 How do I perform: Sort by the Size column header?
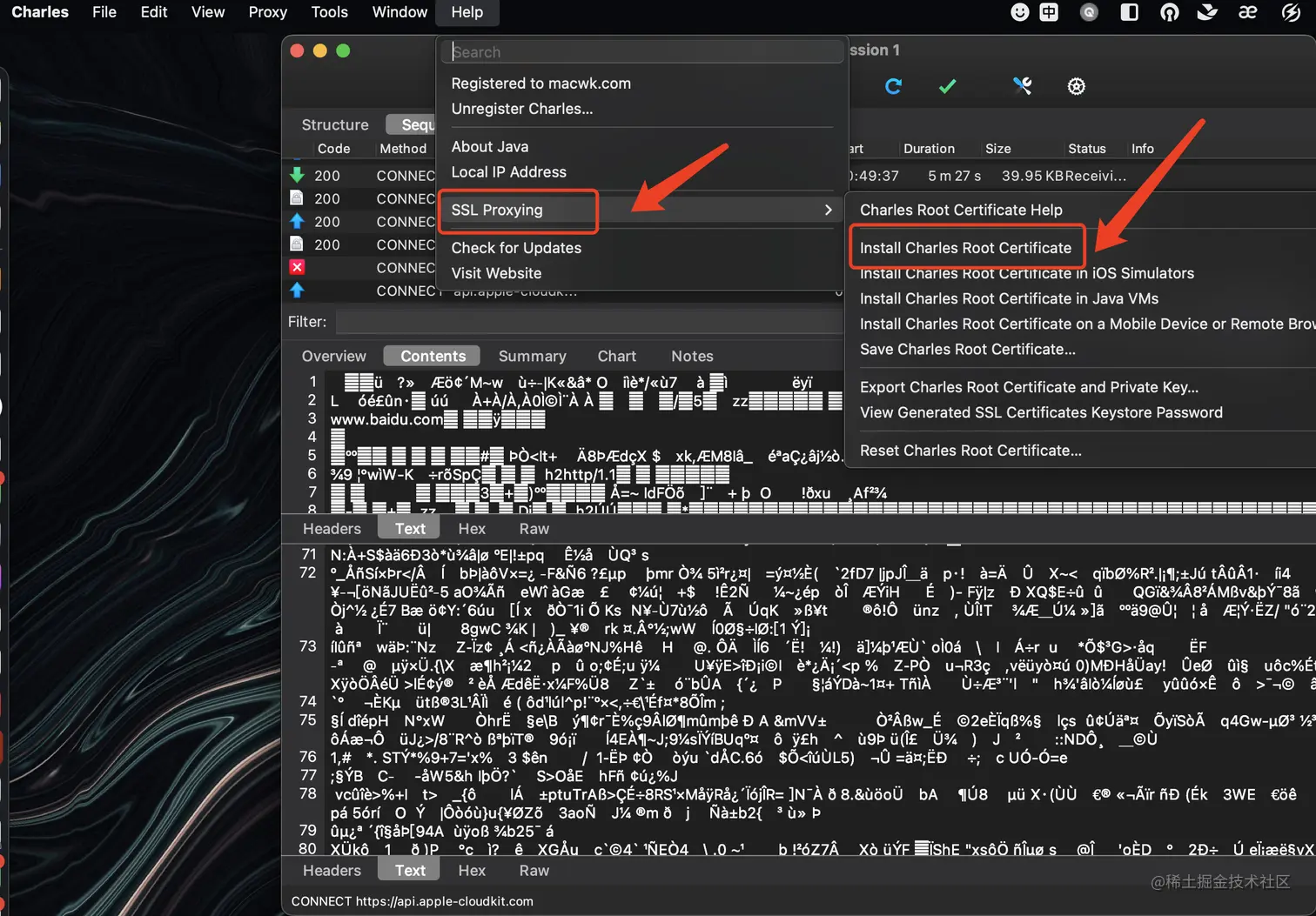[x=998, y=149]
